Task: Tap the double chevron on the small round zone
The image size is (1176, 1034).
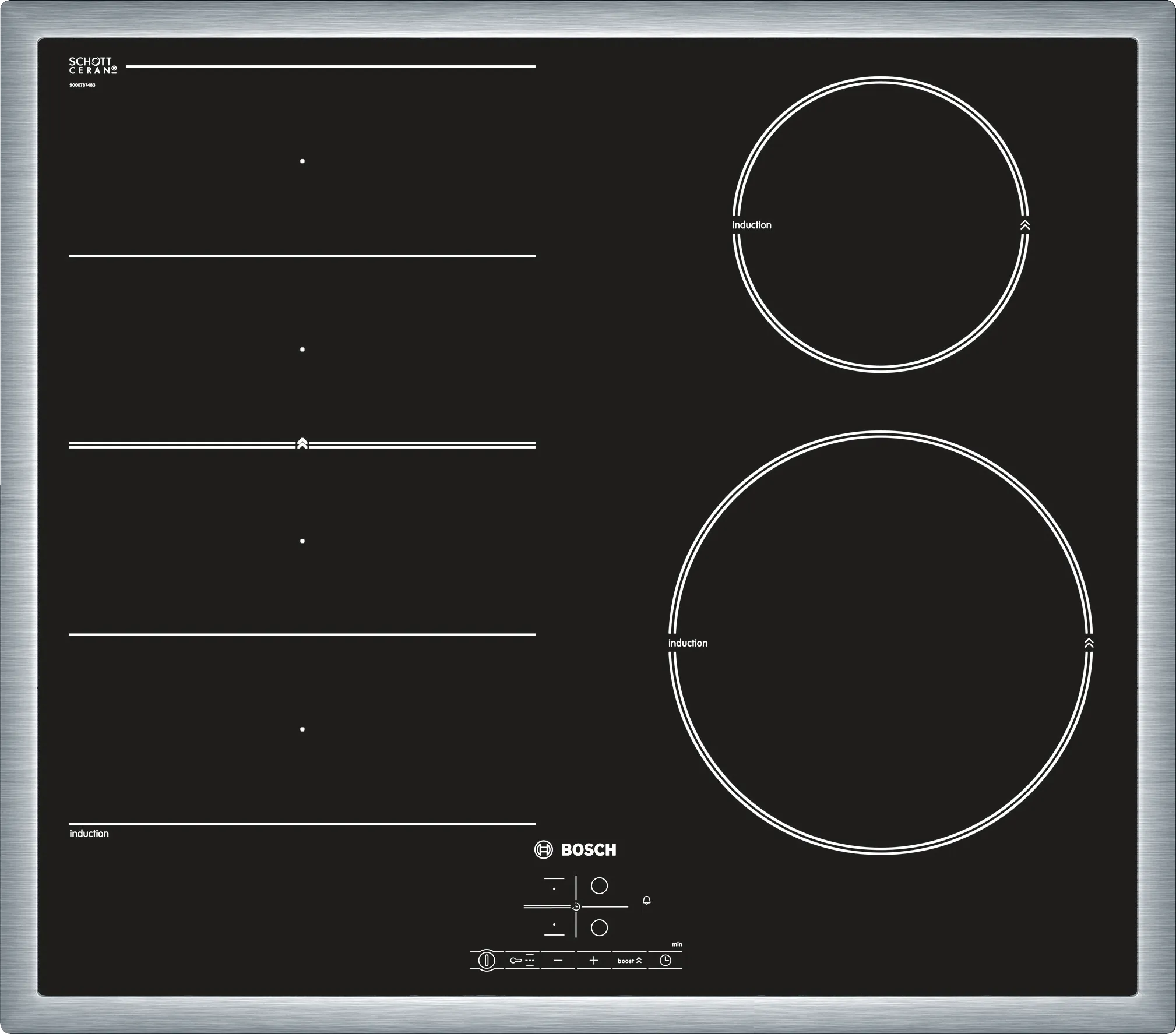Action: [x=1025, y=225]
